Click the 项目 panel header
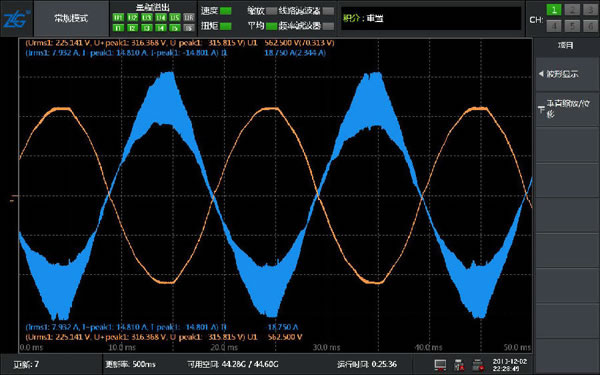Image resolution: width=600 pixels, height=375 pixels. (567, 46)
